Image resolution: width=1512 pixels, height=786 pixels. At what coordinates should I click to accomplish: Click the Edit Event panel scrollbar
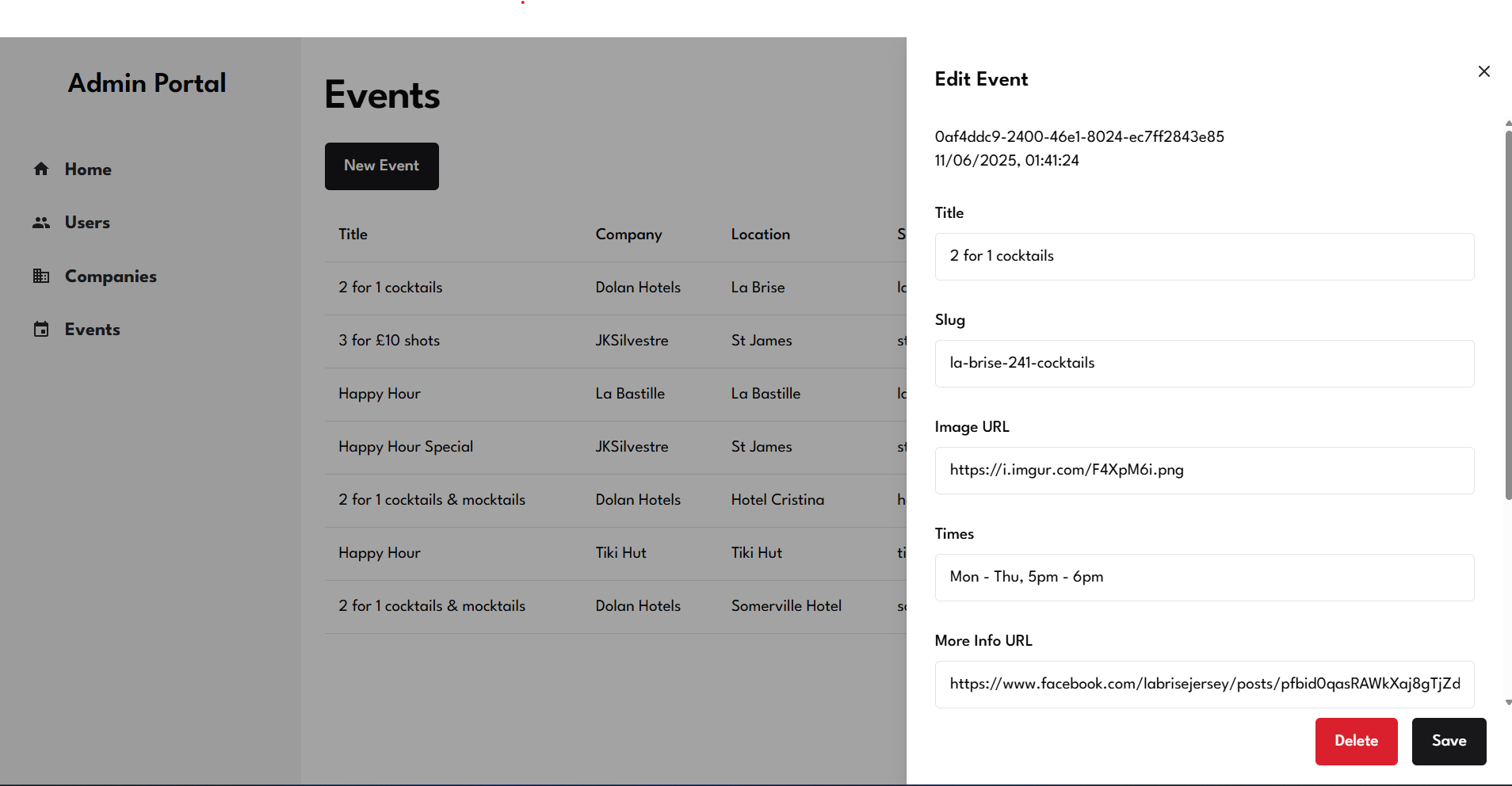tap(1508, 317)
